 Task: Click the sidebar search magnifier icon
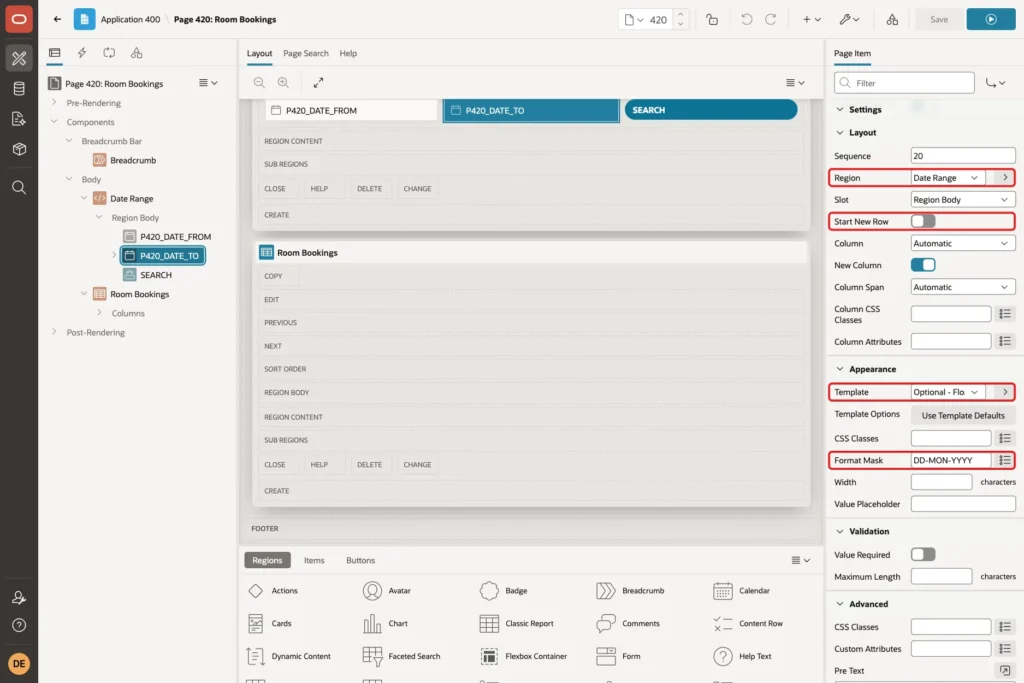click(x=19, y=187)
